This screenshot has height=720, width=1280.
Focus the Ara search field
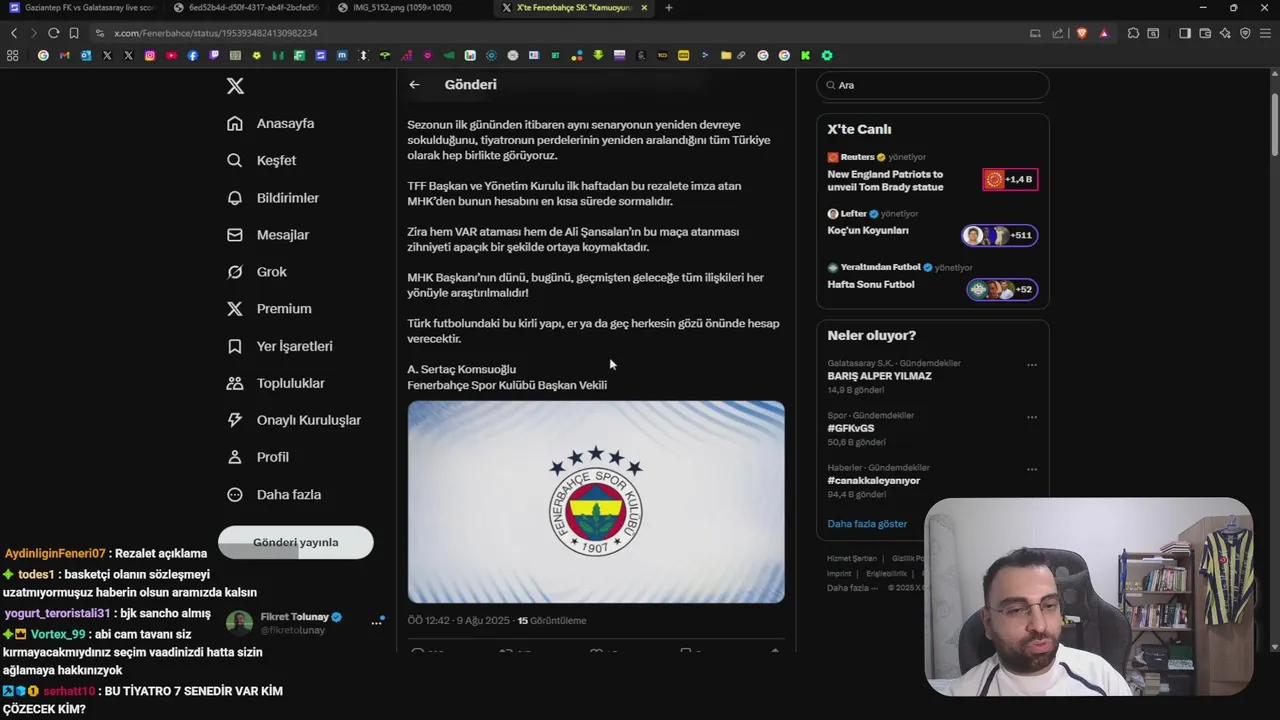click(933, 85)
